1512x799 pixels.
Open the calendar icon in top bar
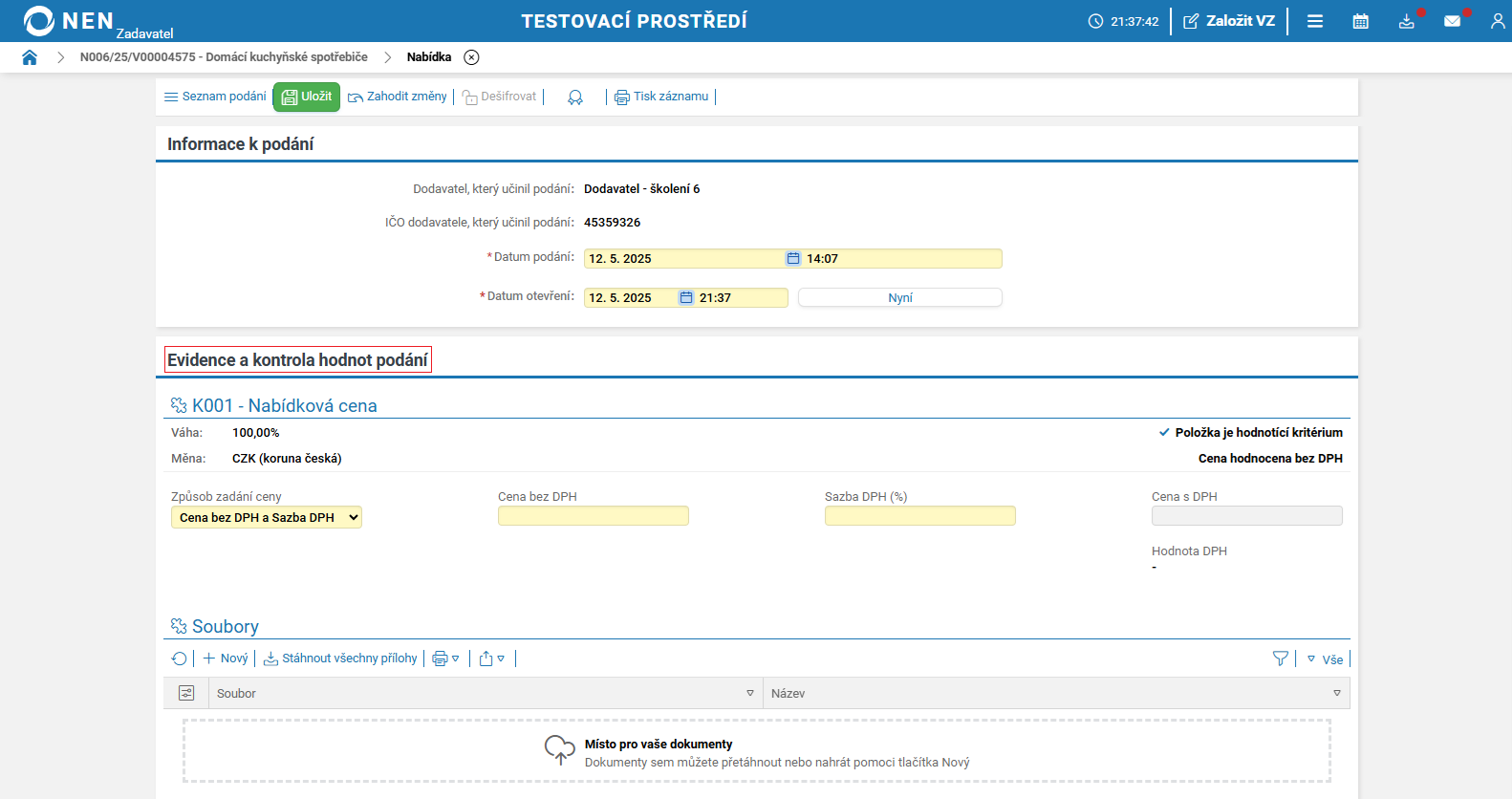pos(1360,21)
